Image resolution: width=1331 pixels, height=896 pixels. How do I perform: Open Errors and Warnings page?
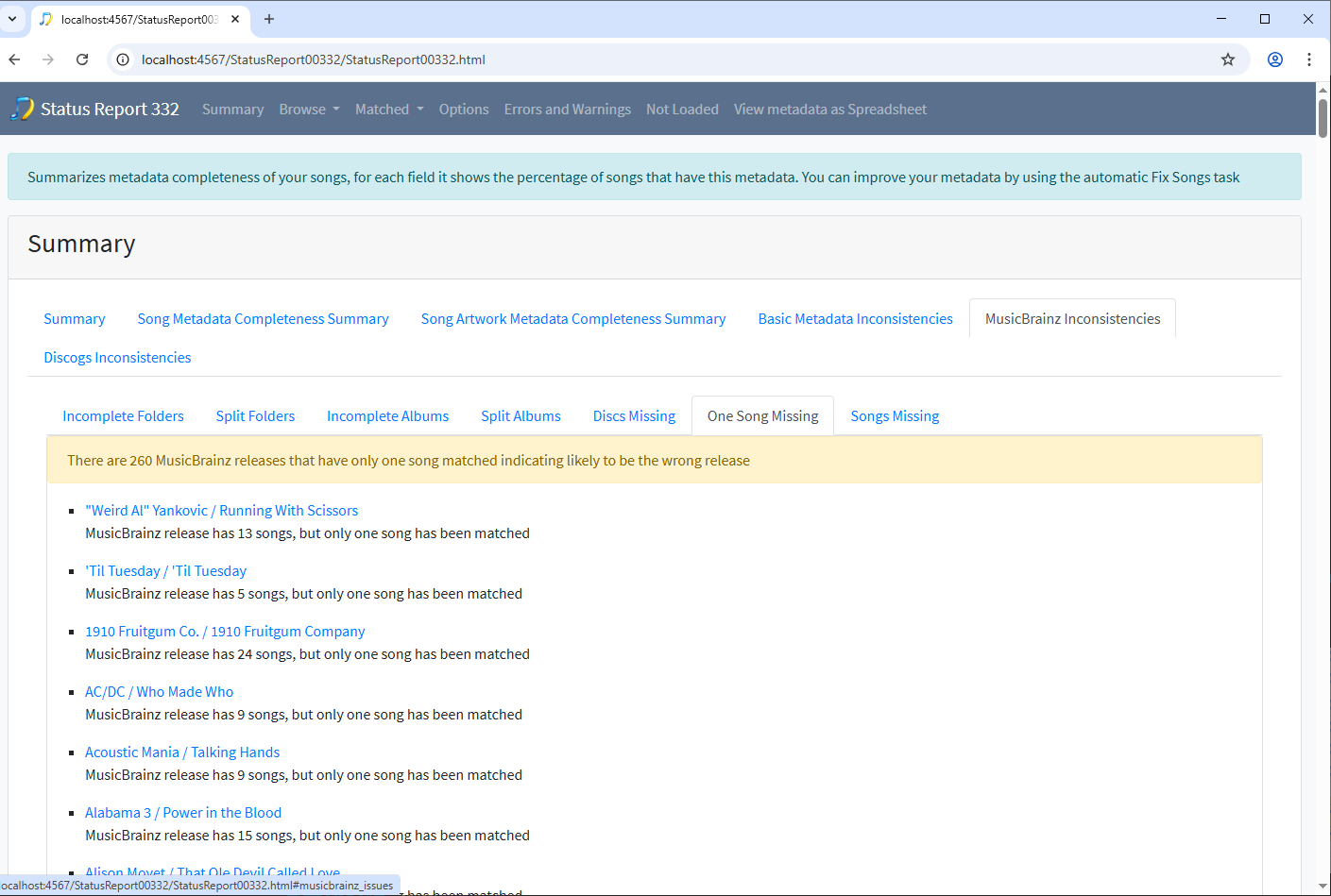pyautogui.click(x=568, y=110)
